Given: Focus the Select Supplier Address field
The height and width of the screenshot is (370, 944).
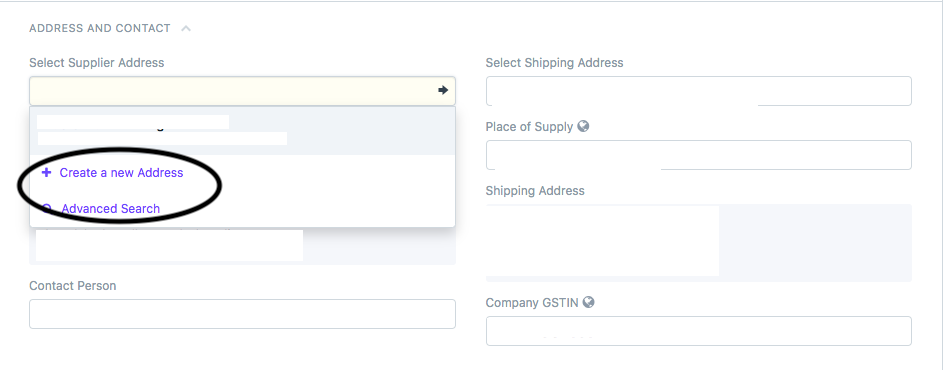Looking at the screenshot, I should tap(243, 91).
